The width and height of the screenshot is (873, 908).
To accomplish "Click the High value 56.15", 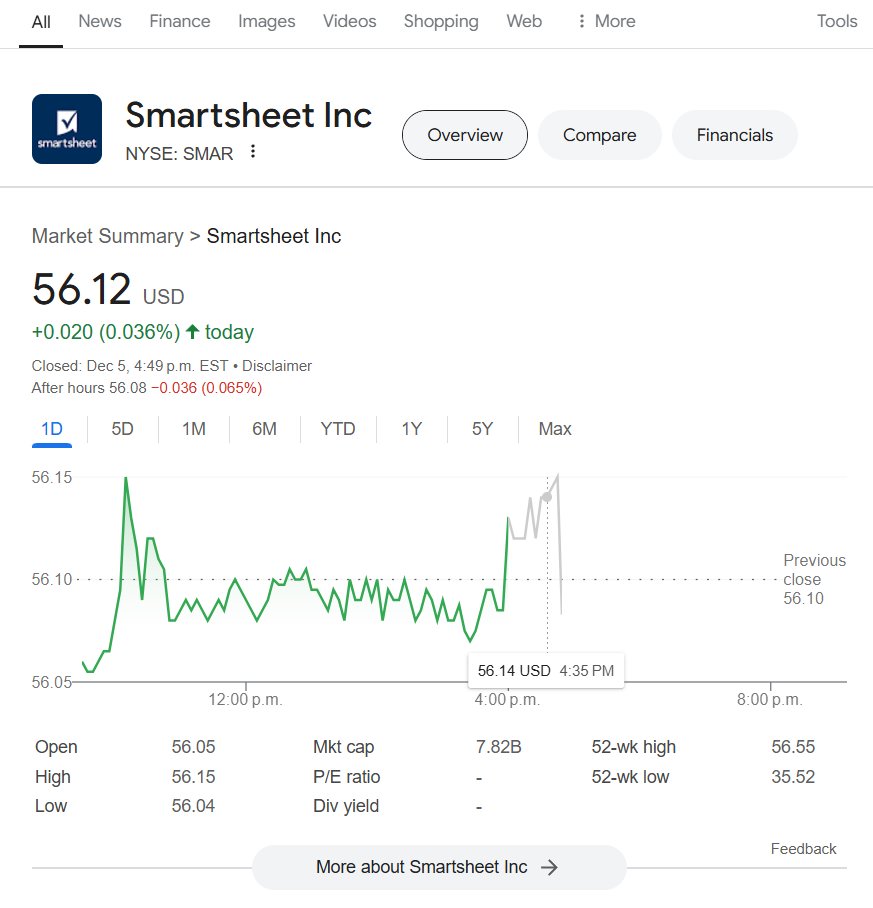I will [x=193, y=777].
